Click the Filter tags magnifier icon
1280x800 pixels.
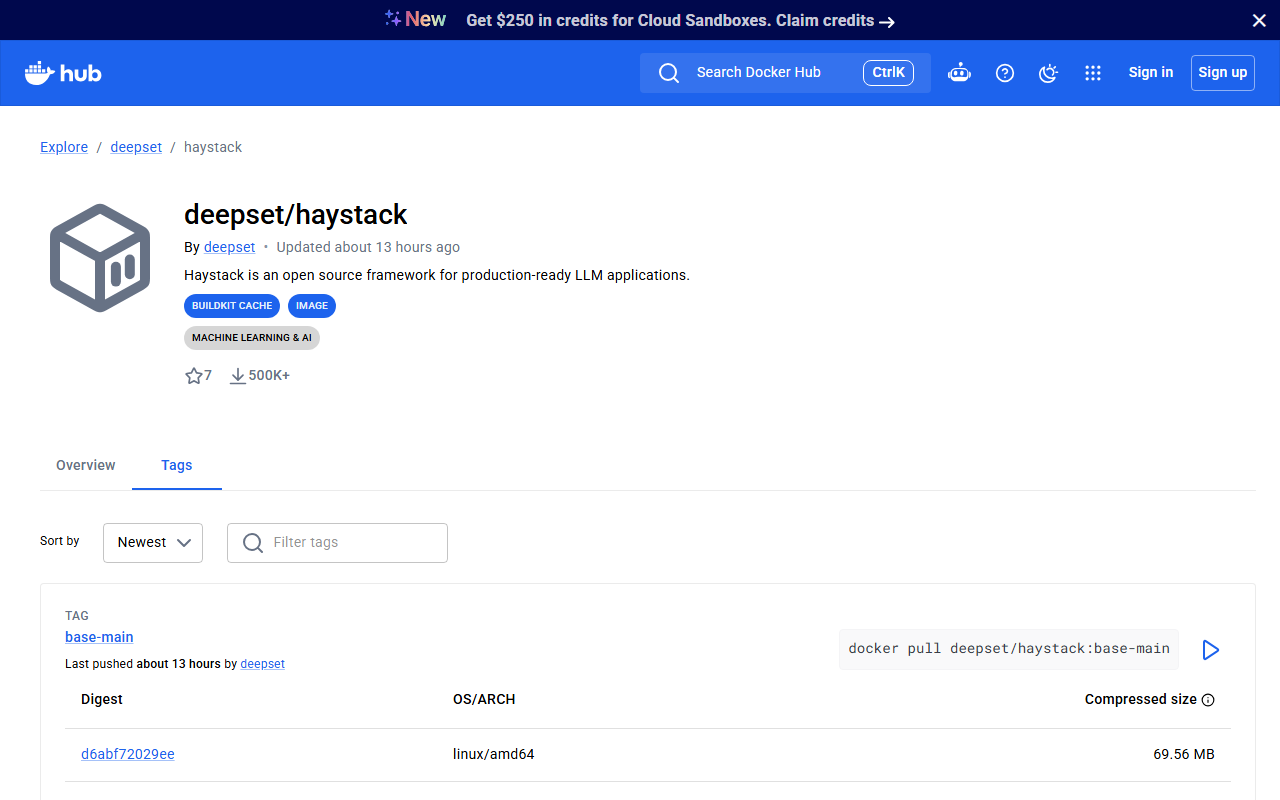point(253,542)
